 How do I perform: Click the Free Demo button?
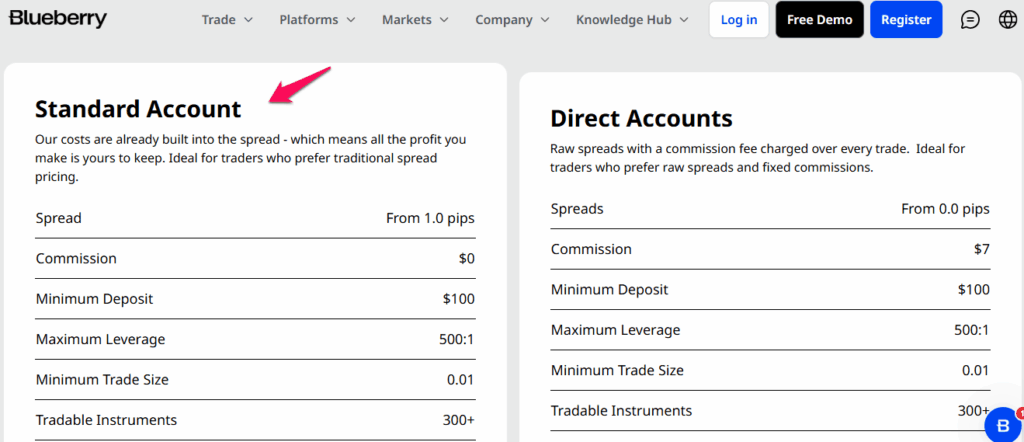820,20
